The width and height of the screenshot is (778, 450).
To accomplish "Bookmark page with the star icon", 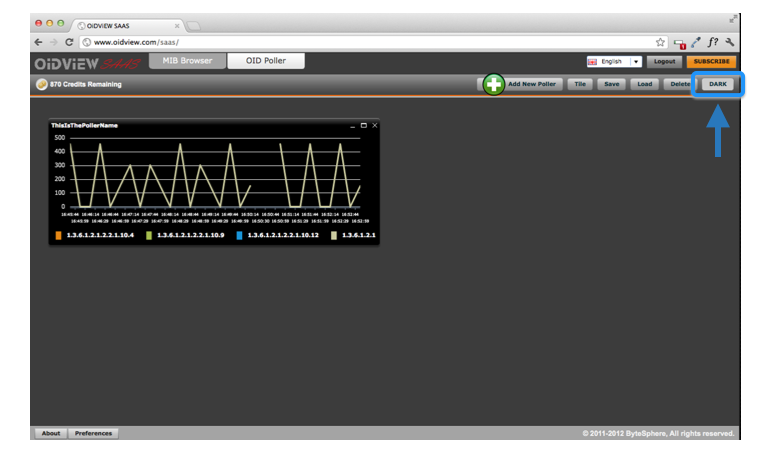I will click(661, 43).
